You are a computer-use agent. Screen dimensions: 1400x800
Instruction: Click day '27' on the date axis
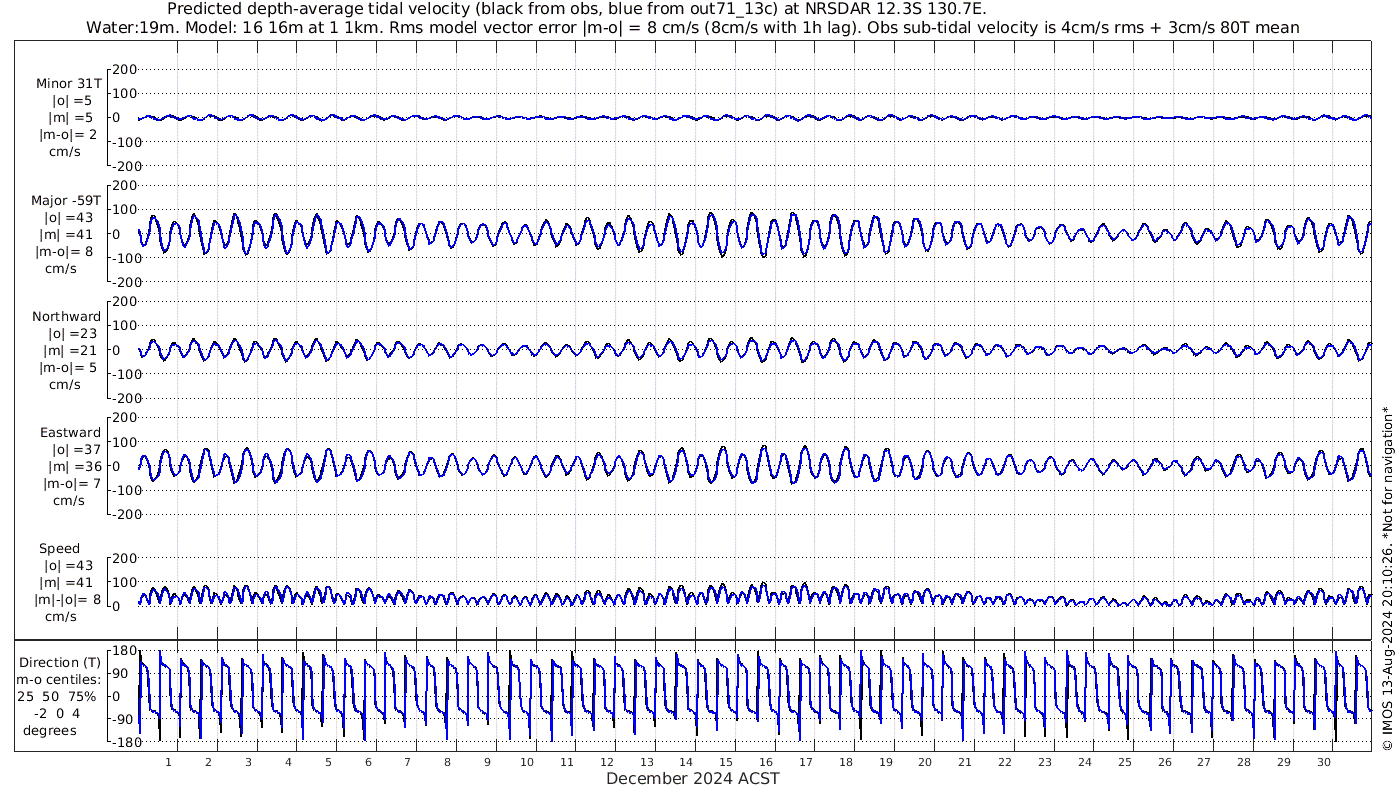click(1204, 762)
